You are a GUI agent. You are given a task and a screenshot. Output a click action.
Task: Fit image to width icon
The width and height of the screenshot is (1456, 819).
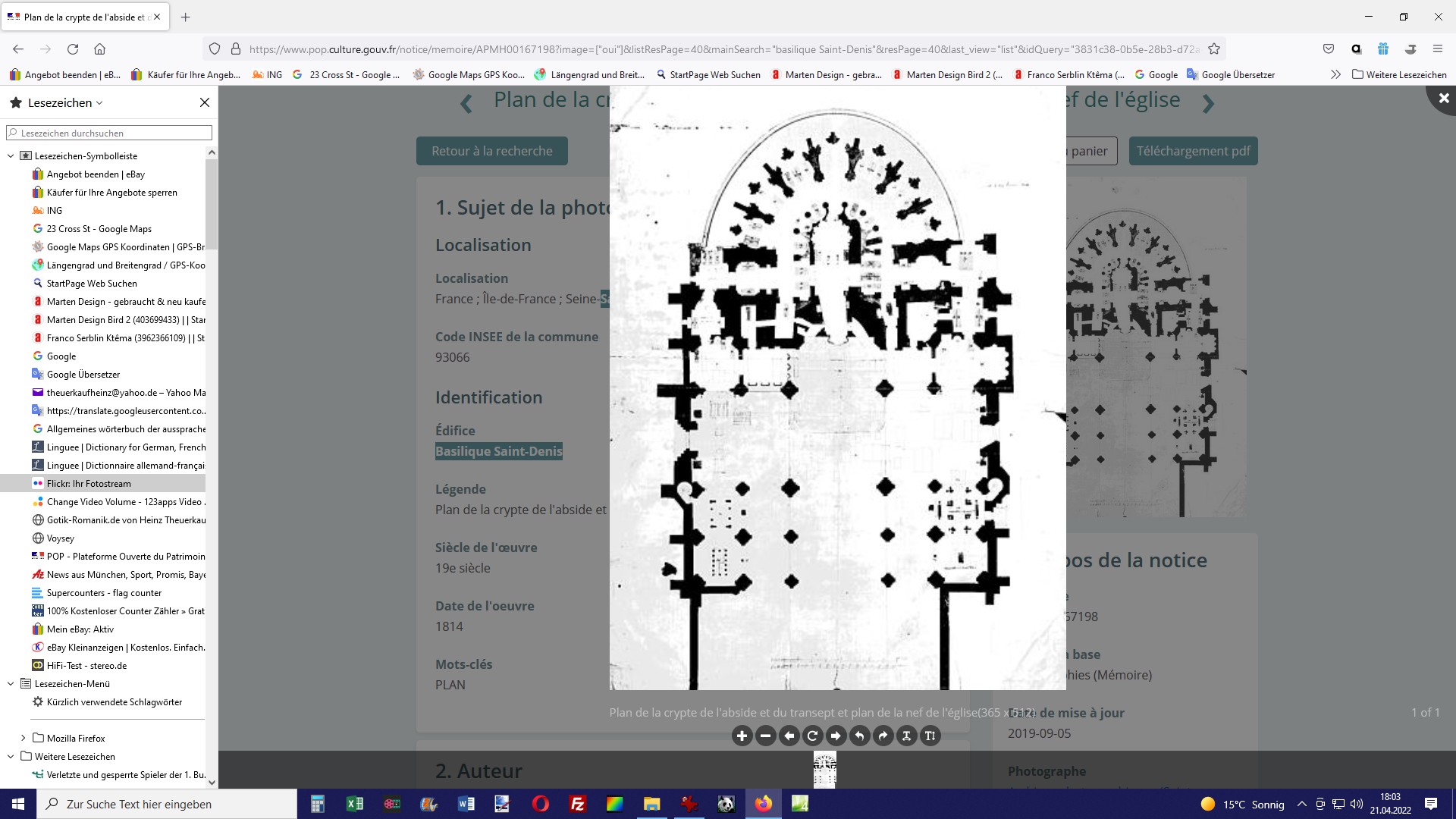(906, 736)
